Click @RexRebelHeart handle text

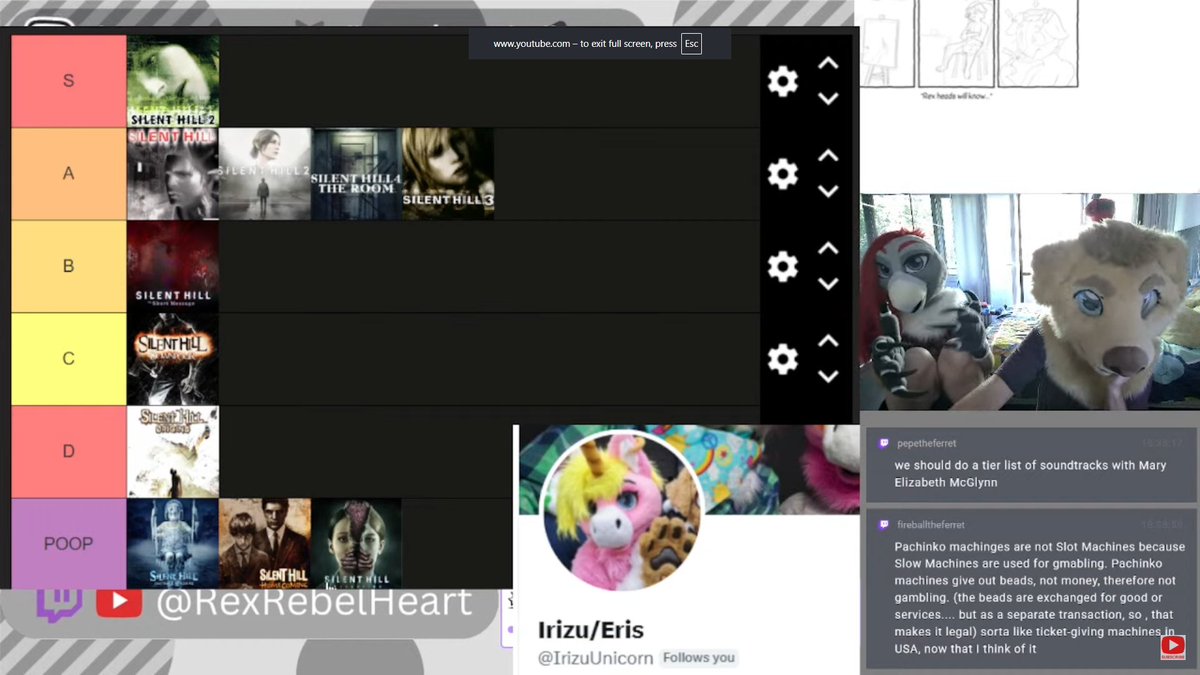point(313,600)
